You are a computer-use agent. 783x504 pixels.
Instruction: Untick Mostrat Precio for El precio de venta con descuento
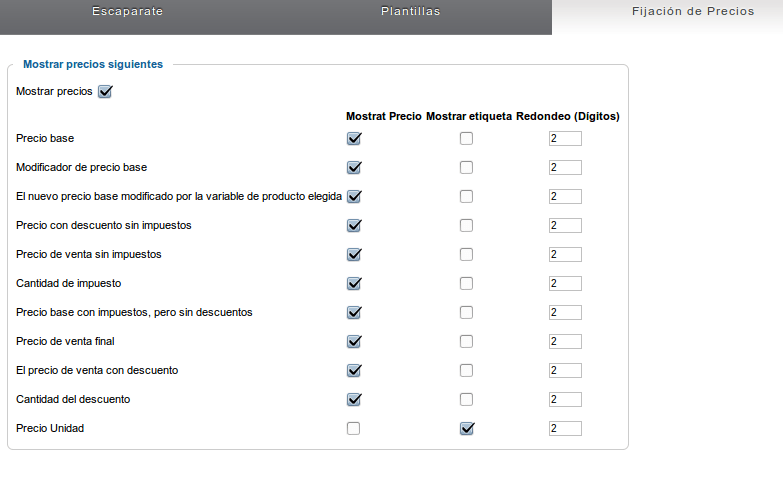354,370
